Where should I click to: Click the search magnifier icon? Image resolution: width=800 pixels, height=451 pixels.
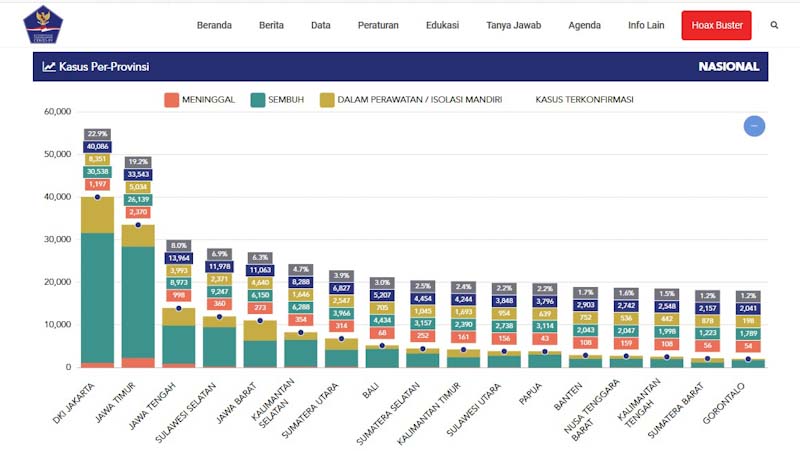(x=774, y=25)
